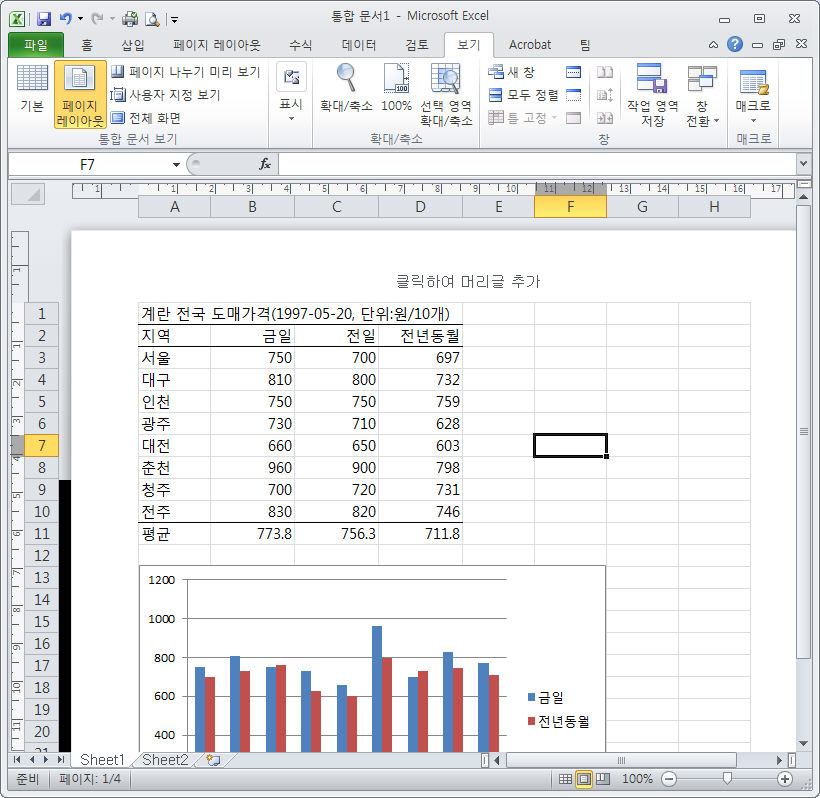Open Excel Help question mark icon
The height and width of the screenshot is (798, 820).
tap(735, 44)
